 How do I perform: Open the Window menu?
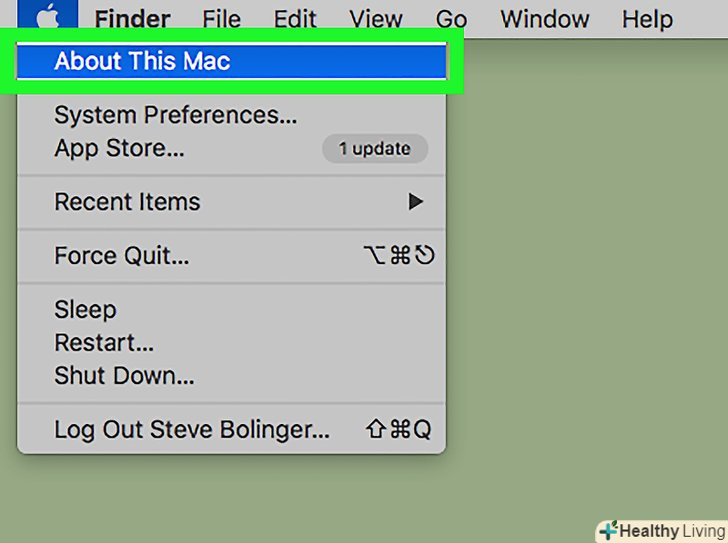coord(544,19)
